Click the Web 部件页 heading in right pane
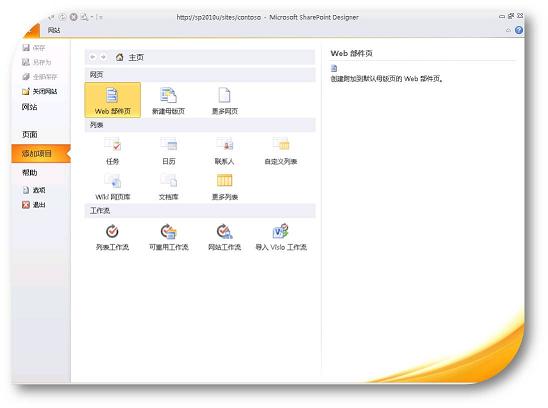This screenshot has height=408, width=548. (352, 53)
